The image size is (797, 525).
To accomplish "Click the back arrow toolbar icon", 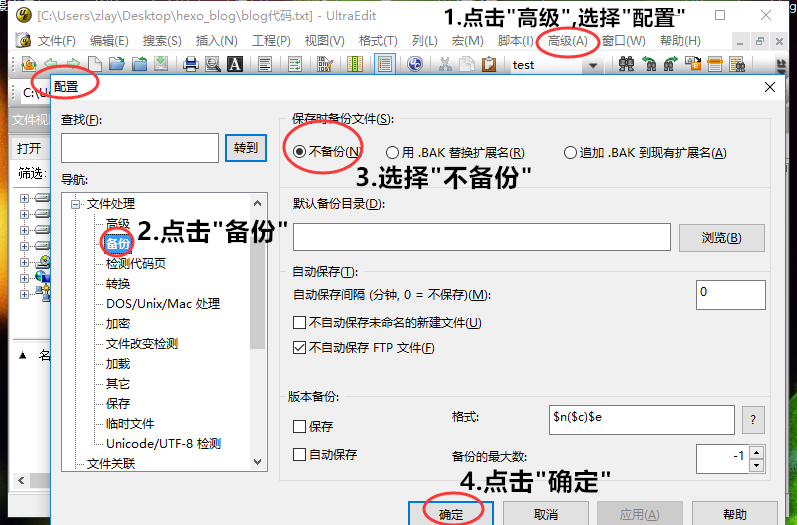I will 50,64.
